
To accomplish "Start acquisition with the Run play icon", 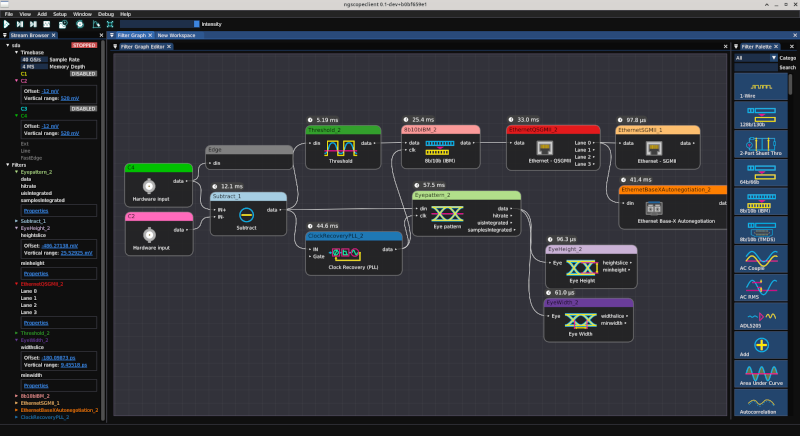I will [7, 24].
